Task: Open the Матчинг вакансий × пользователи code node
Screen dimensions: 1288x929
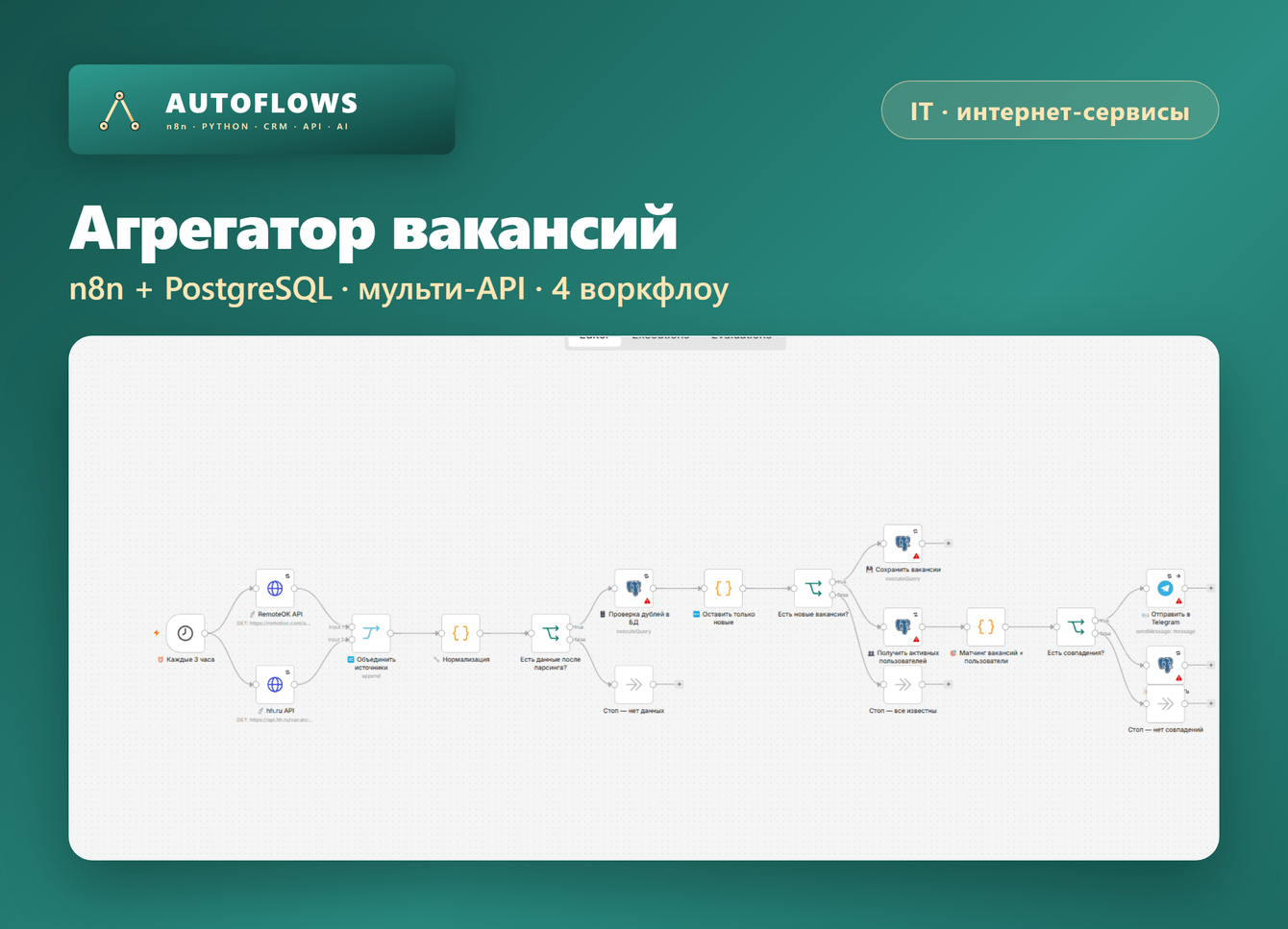Action: (x=986, y=626)
